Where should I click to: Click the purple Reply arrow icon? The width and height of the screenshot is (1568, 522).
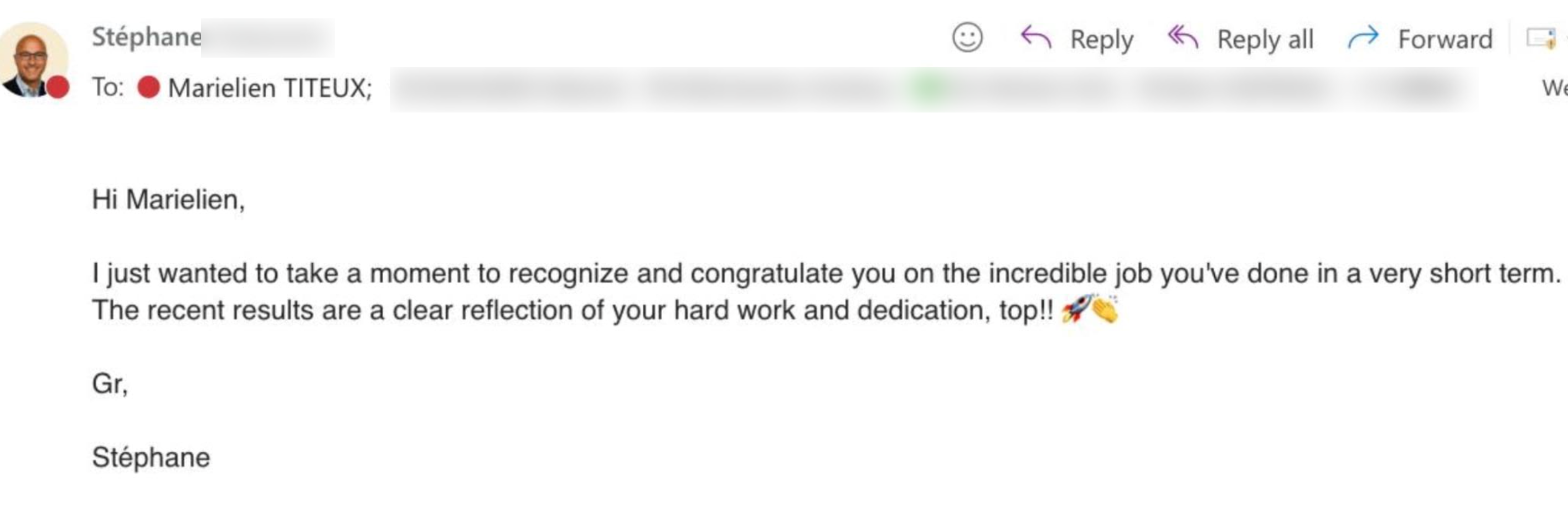coord(1035,37)
